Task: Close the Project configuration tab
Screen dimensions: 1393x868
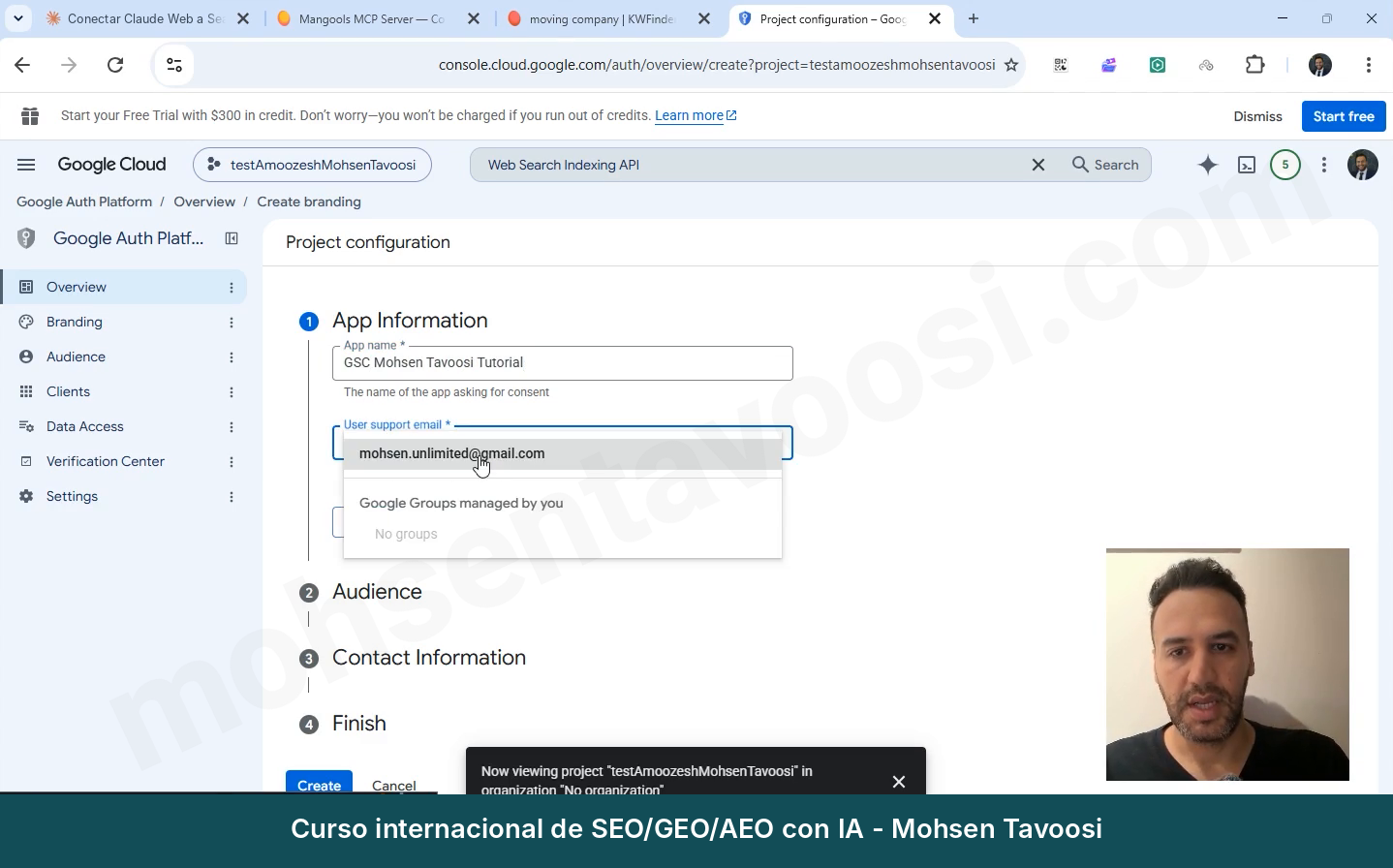Action: 935,18
